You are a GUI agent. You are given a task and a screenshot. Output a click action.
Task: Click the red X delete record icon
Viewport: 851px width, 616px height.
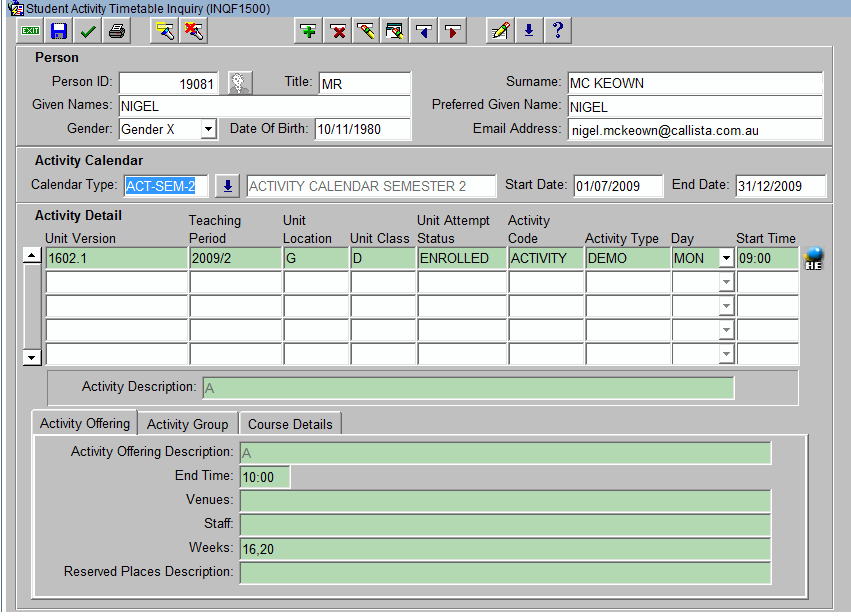tap(338, 31)
